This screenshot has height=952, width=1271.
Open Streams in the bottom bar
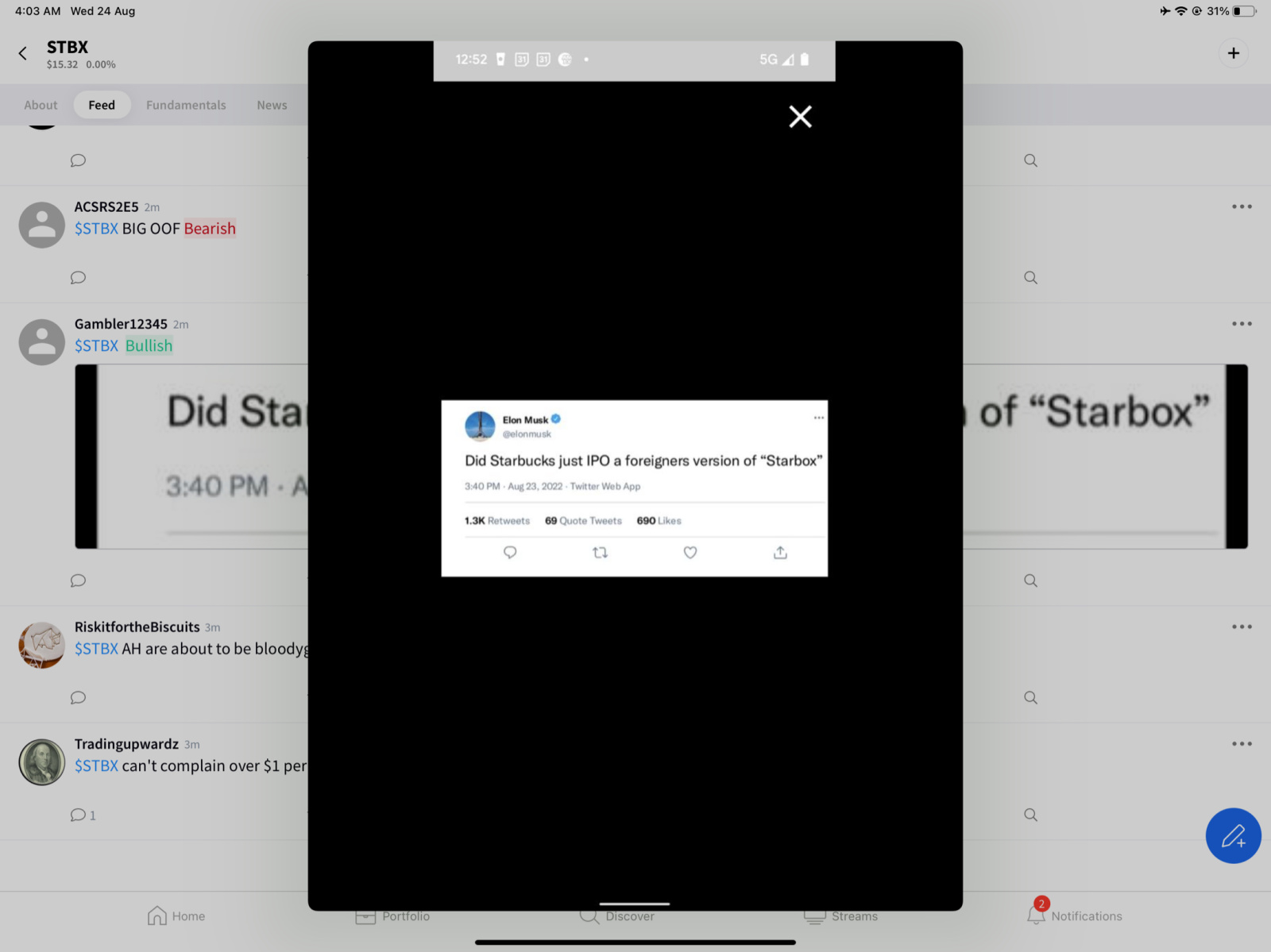click(840, 916)
